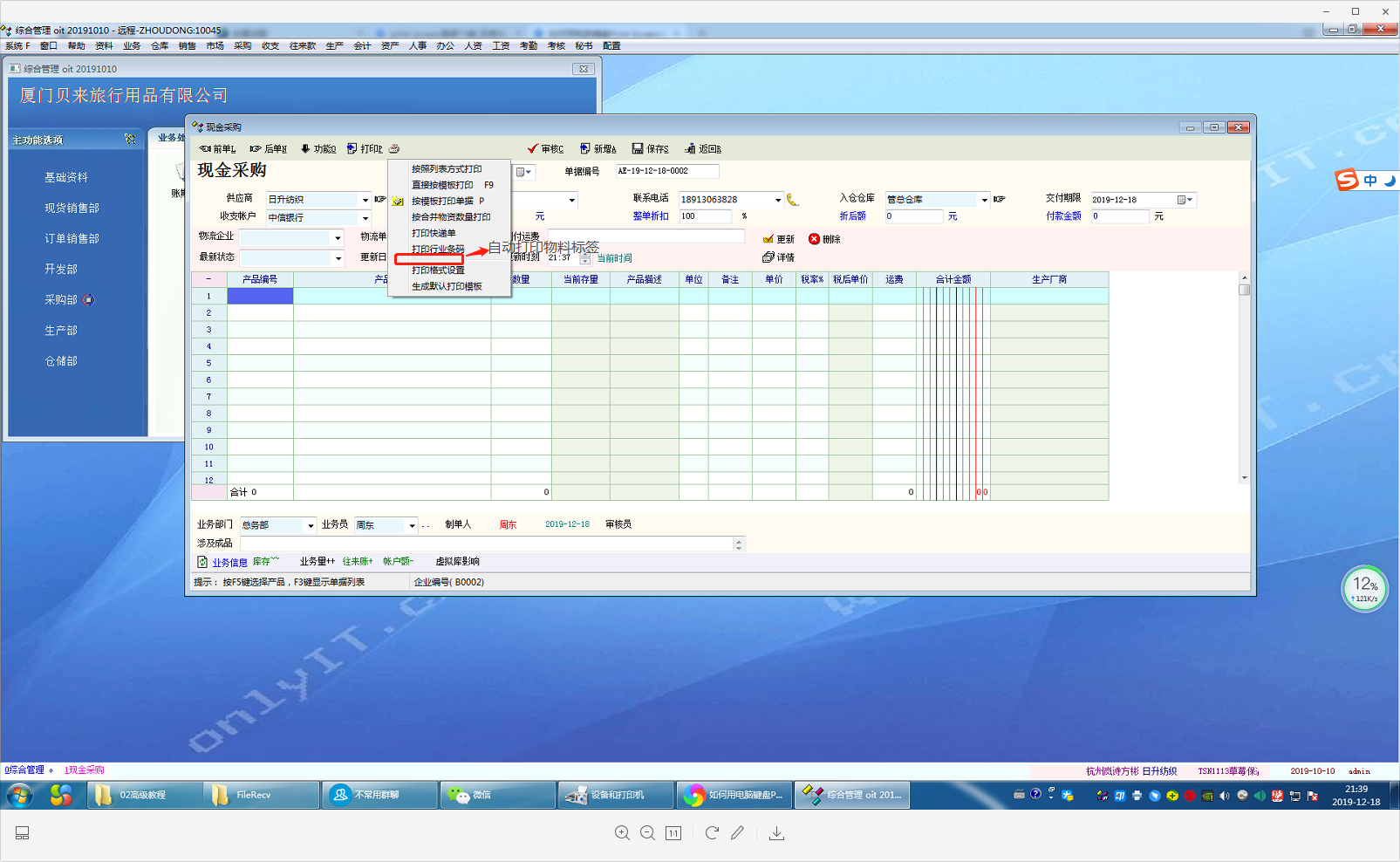Image resolution: width=1400 pixels, height=862 pixels.
Task: Click the 详情 details printer icon
Action: tap(768, 257)
